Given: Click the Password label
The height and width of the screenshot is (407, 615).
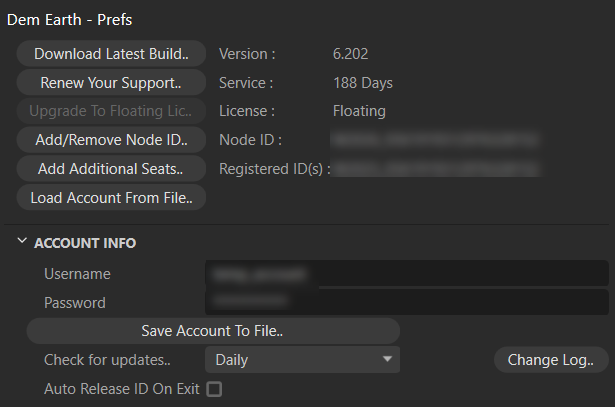Looking at the screenshot, I should pyautogui.click(x=75, y=303).
